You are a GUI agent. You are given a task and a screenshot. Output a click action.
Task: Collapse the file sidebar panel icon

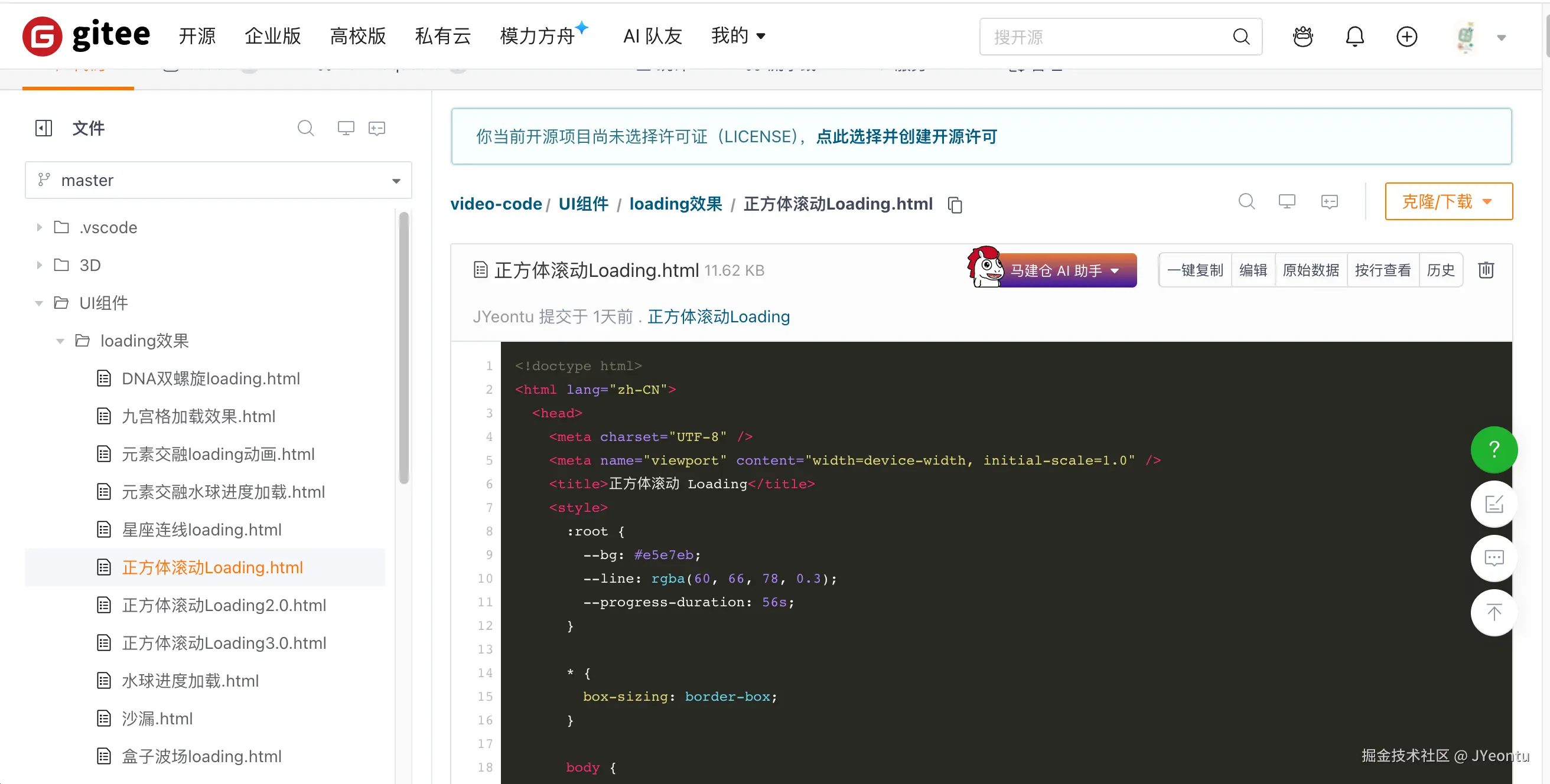click(44, 128)
